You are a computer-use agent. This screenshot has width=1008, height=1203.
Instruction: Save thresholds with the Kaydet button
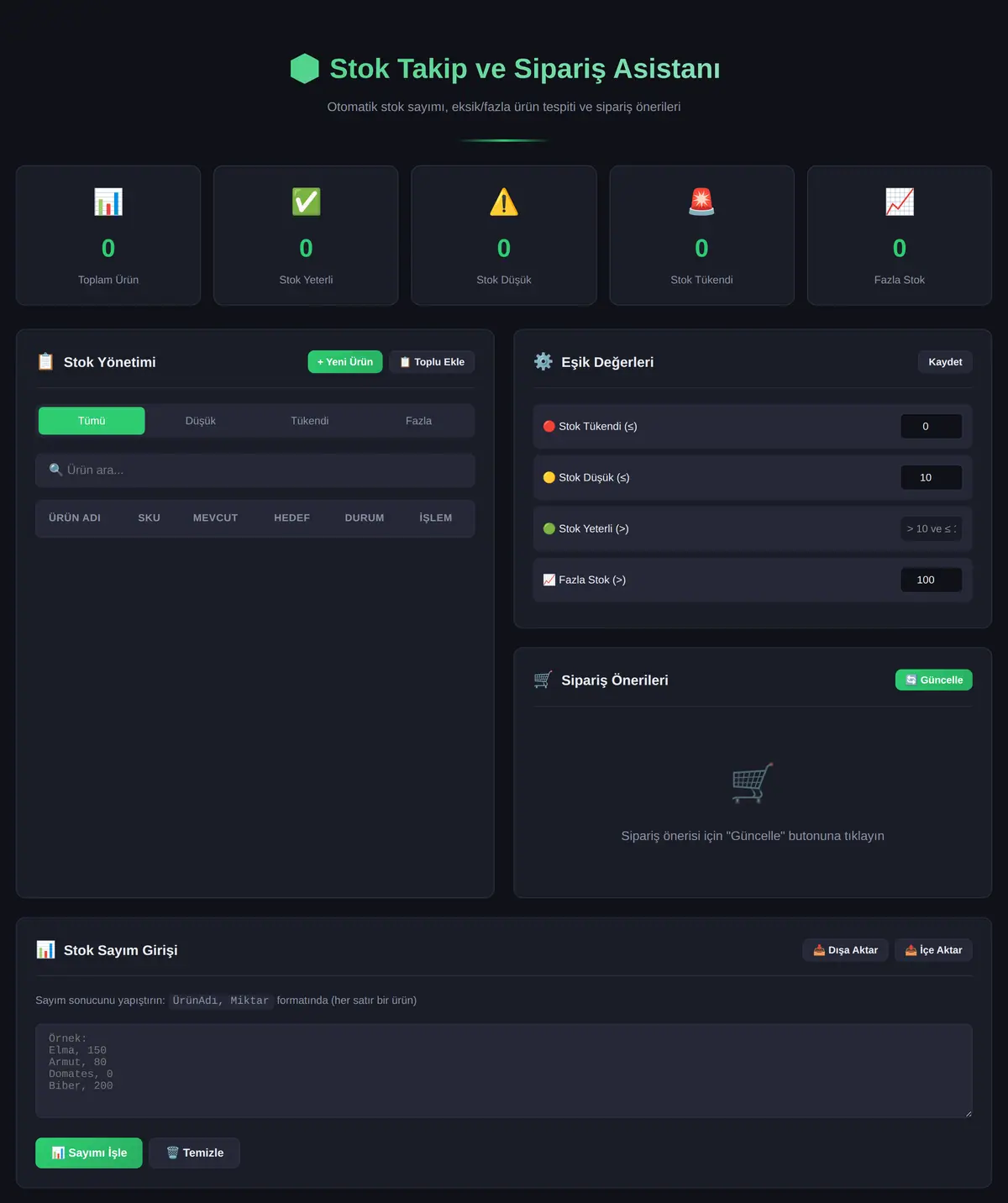[945, 362]
